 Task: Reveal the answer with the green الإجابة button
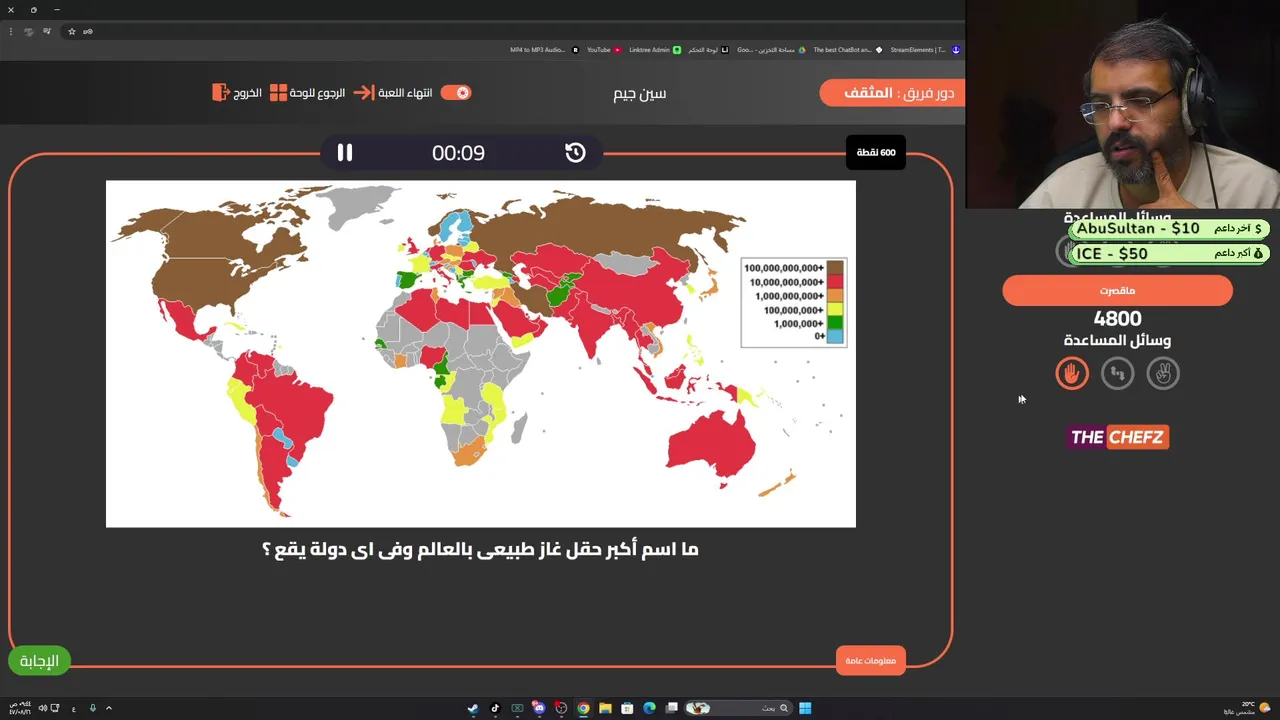[x=40, y=660]
